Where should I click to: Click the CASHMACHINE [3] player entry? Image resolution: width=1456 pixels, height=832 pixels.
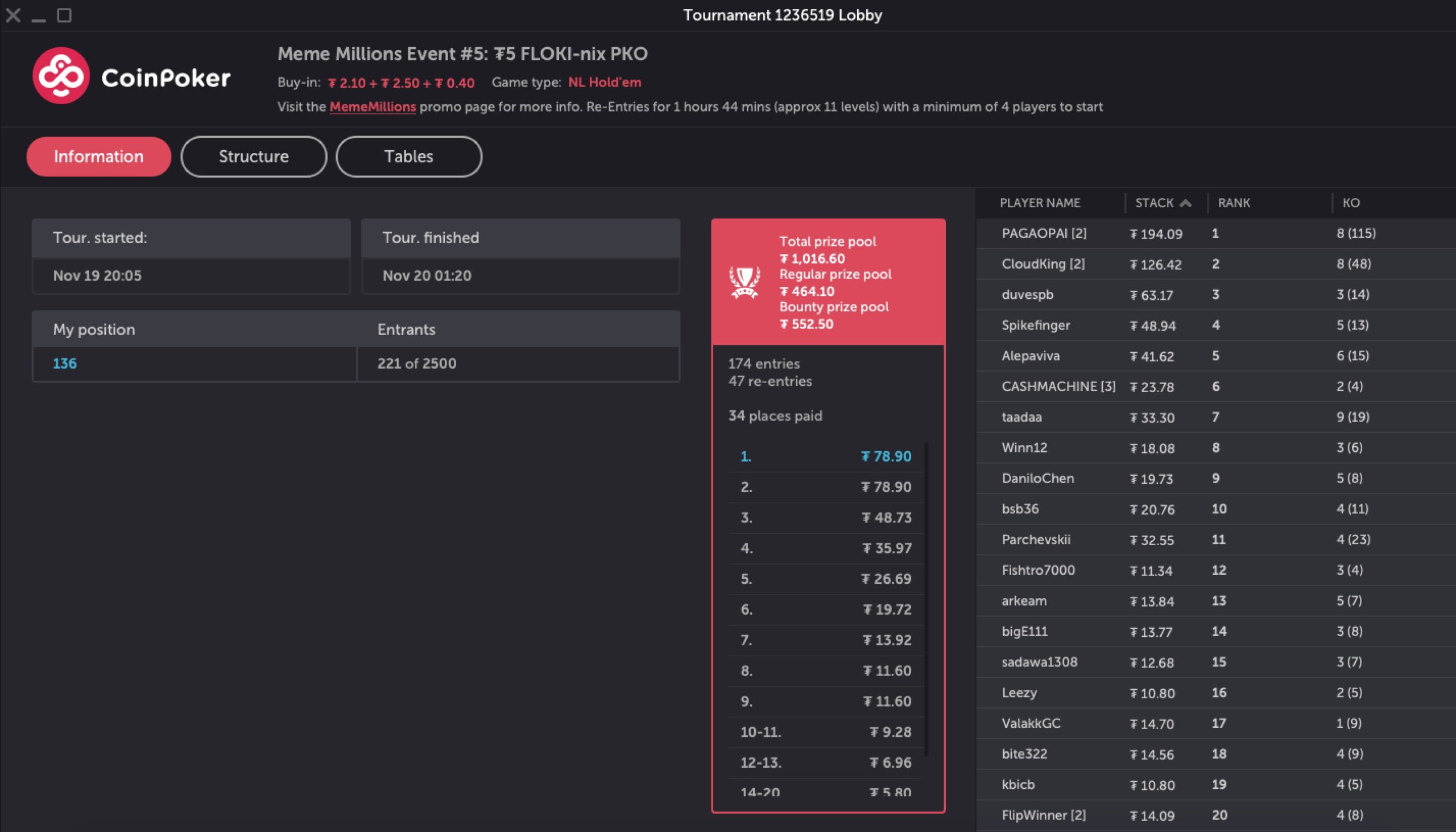pos(1058,386)
